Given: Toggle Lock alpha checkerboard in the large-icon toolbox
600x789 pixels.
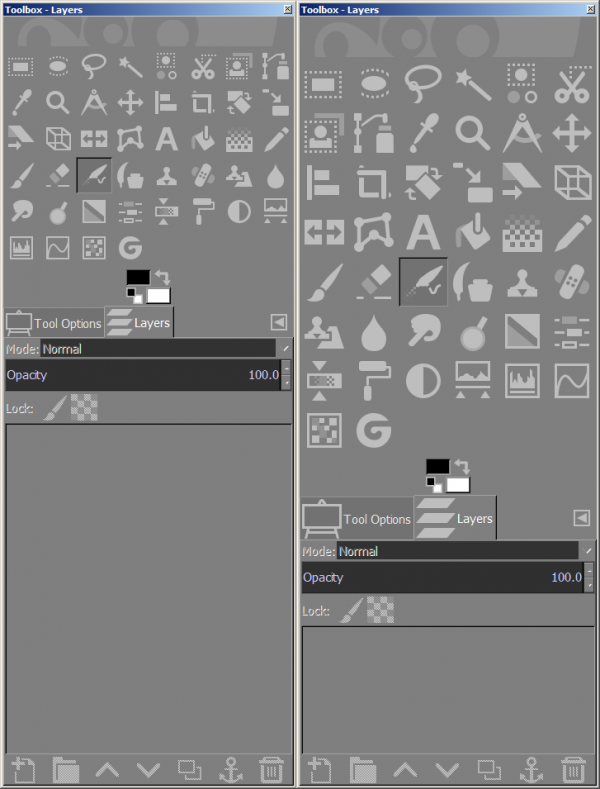Looking at the screenshot, I should click(x=380, y=610).
